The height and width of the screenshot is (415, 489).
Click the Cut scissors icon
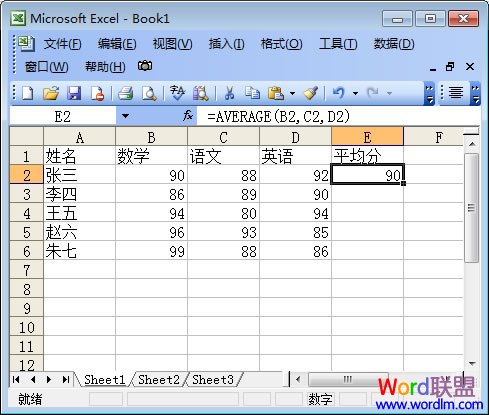pyautogui.click(x=229, y=93)
